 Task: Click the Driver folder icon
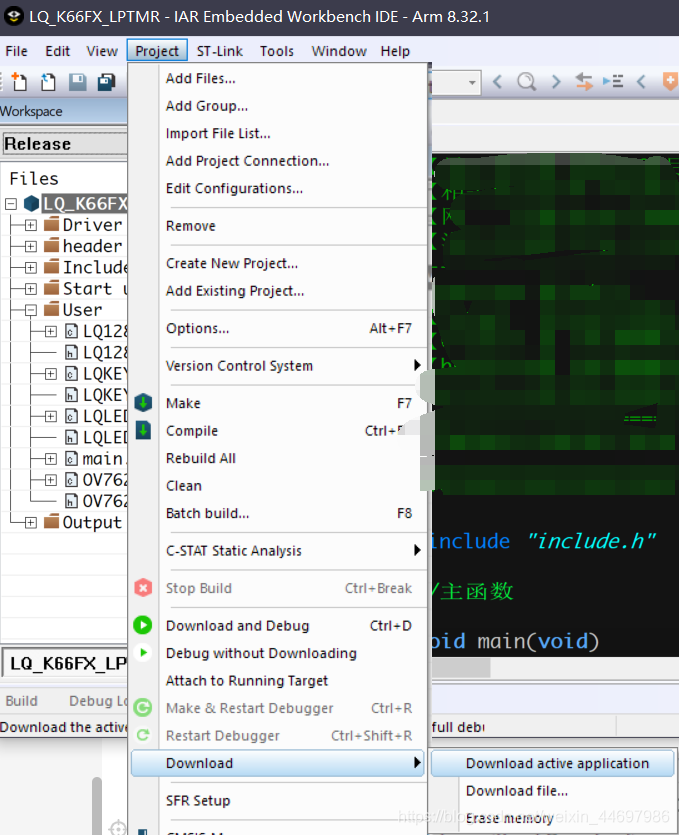click(51, 224)
